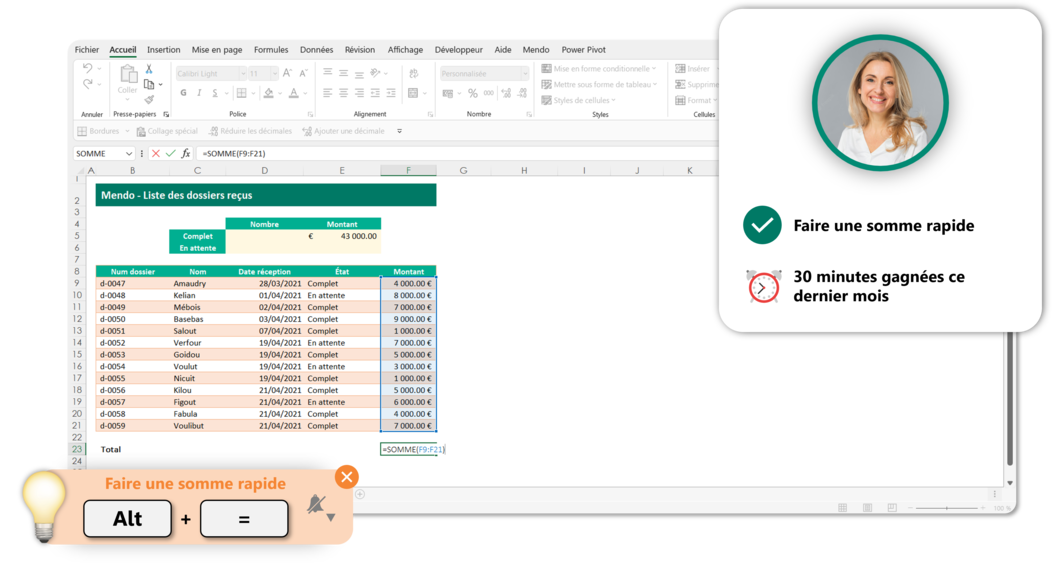
Task: Select the column F header
Action: click(x=408, y=170)
